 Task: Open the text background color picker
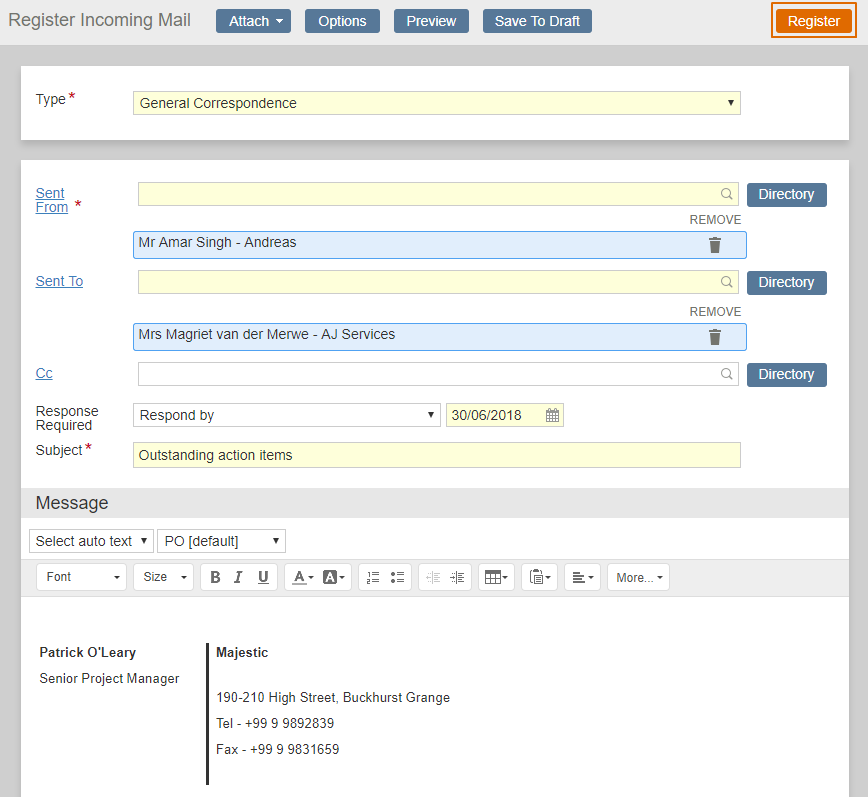click(x=334, y=577)
